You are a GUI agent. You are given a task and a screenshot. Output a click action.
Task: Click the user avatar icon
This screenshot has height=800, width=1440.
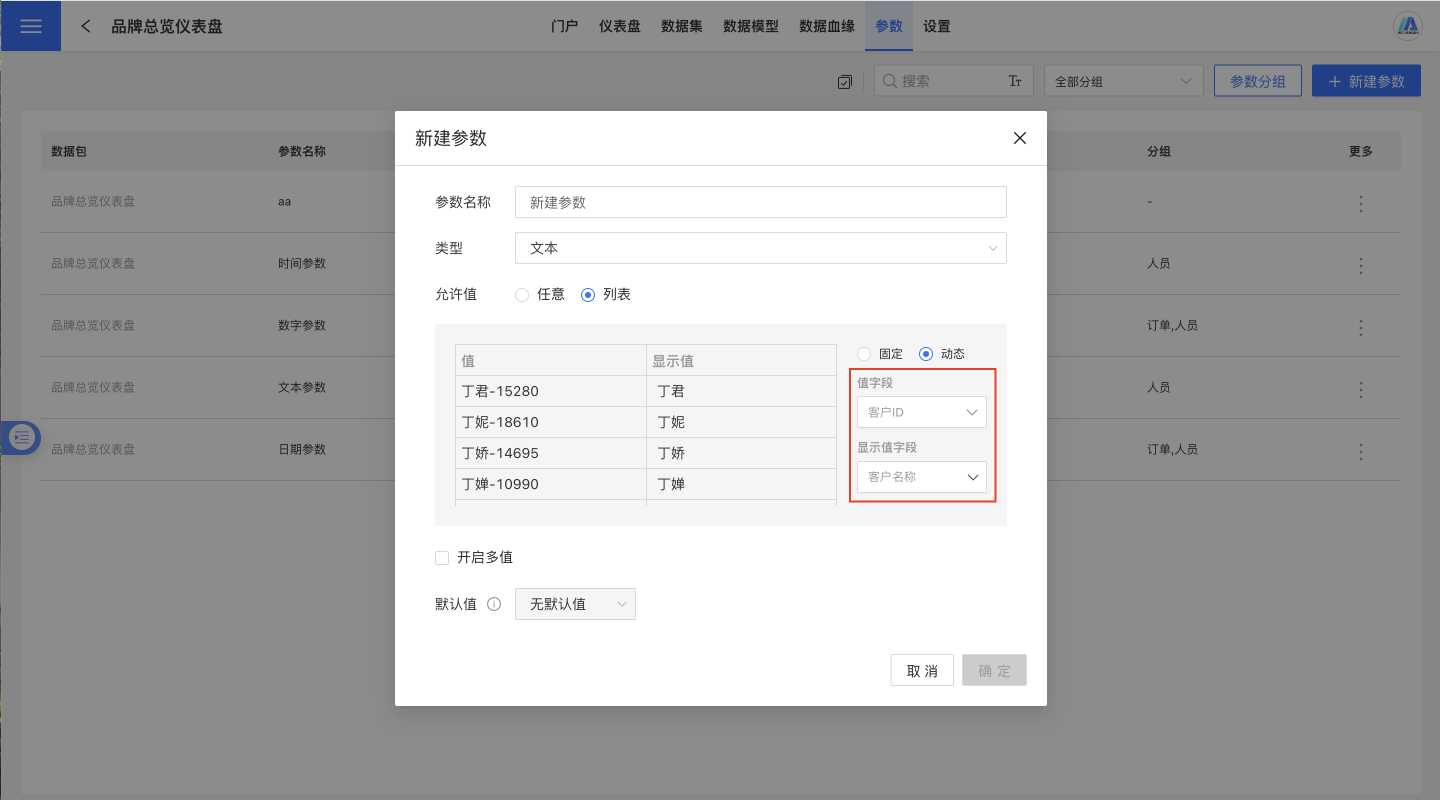click(x=1408, y=26)
